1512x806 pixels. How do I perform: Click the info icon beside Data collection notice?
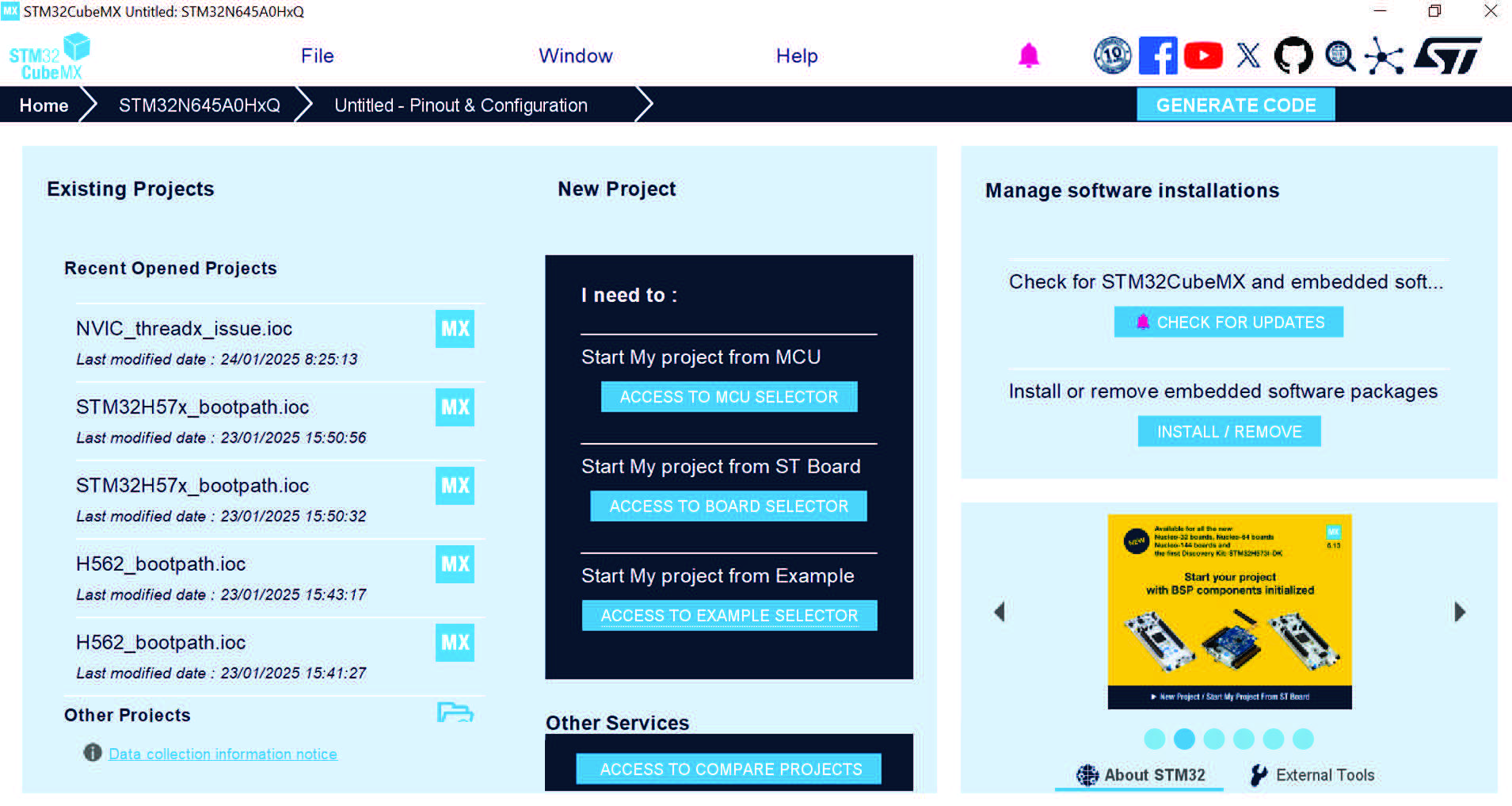pos(93,752)
